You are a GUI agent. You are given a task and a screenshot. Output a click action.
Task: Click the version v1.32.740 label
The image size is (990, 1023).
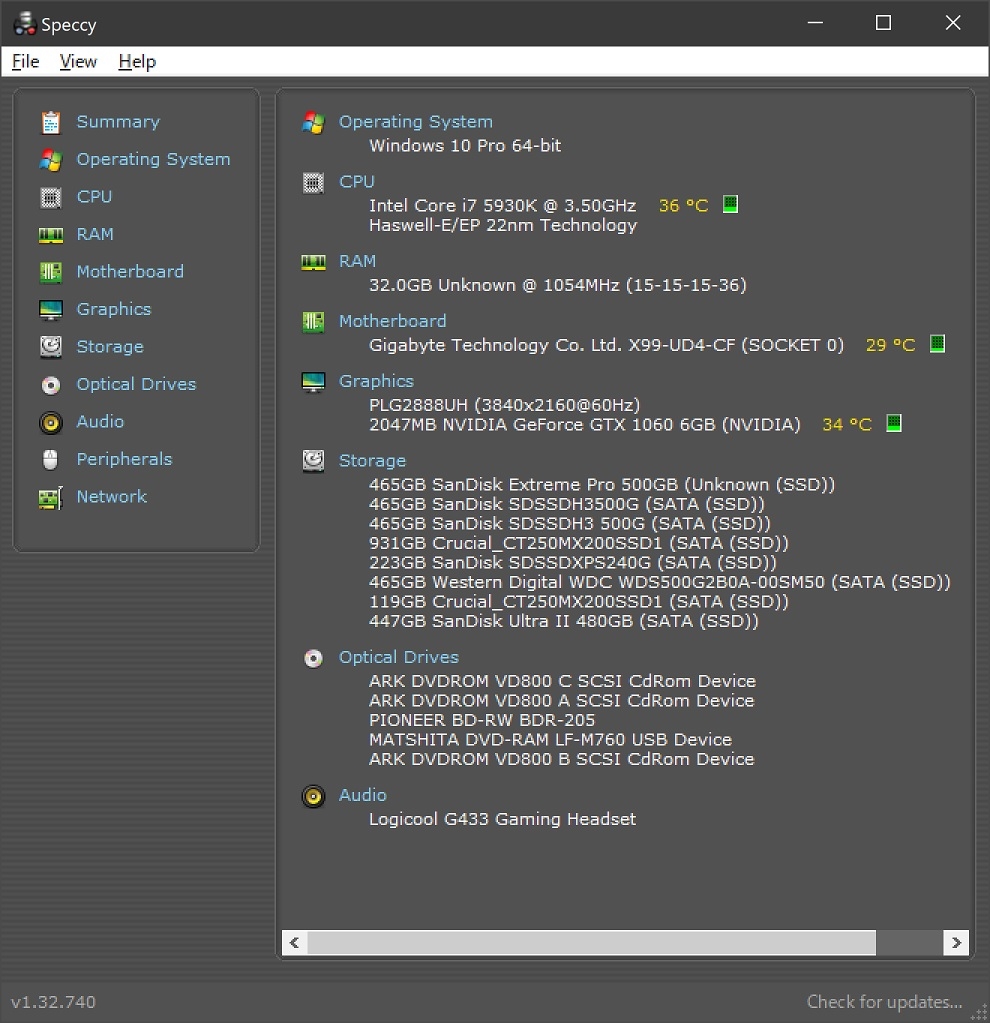point(54,1002)
